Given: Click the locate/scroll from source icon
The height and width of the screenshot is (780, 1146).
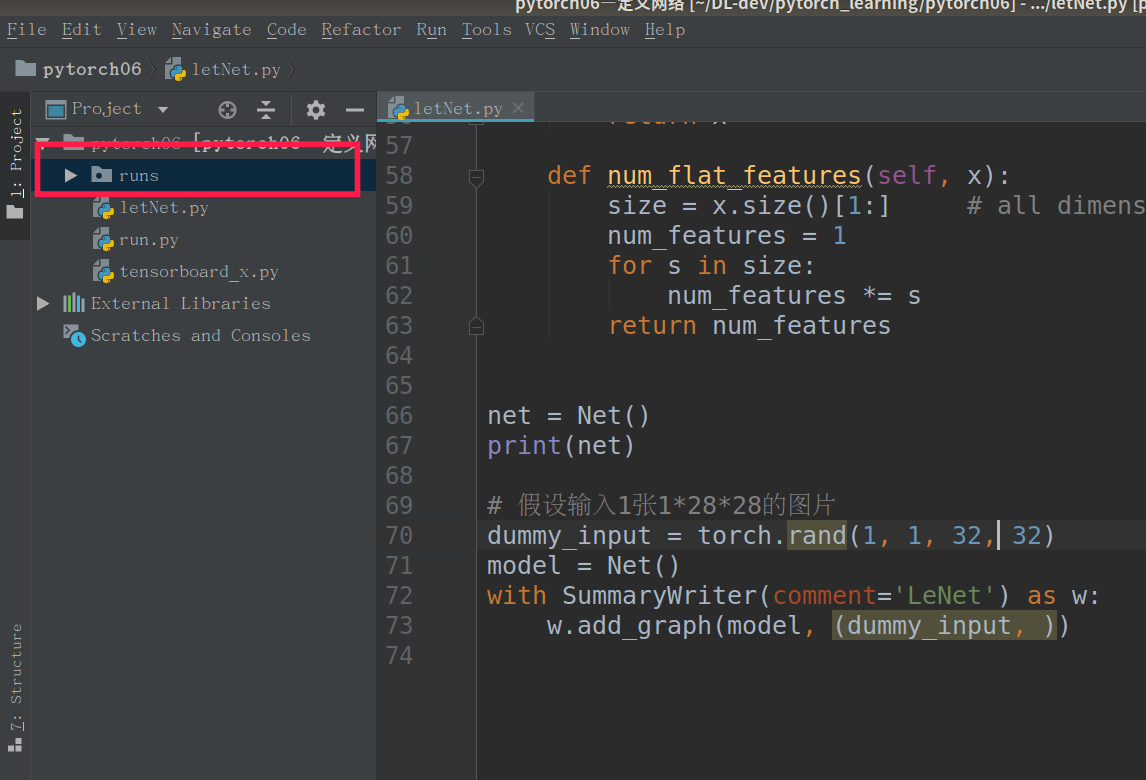Looking at the screenshot, I should 227,110.
